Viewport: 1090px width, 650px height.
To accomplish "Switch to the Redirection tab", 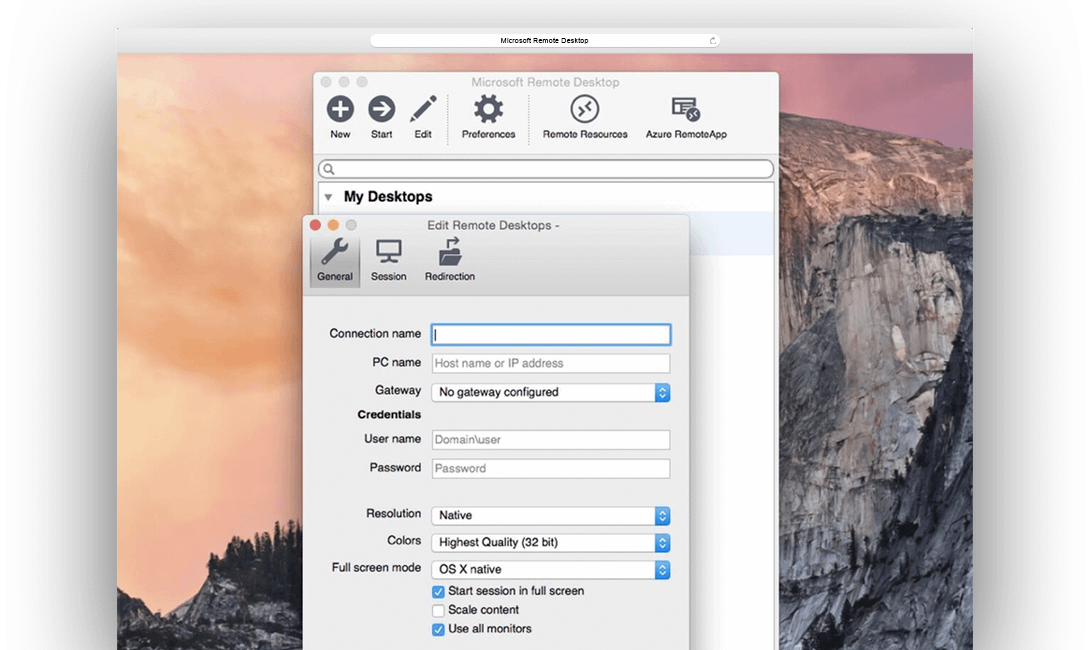I will point(450,260).
